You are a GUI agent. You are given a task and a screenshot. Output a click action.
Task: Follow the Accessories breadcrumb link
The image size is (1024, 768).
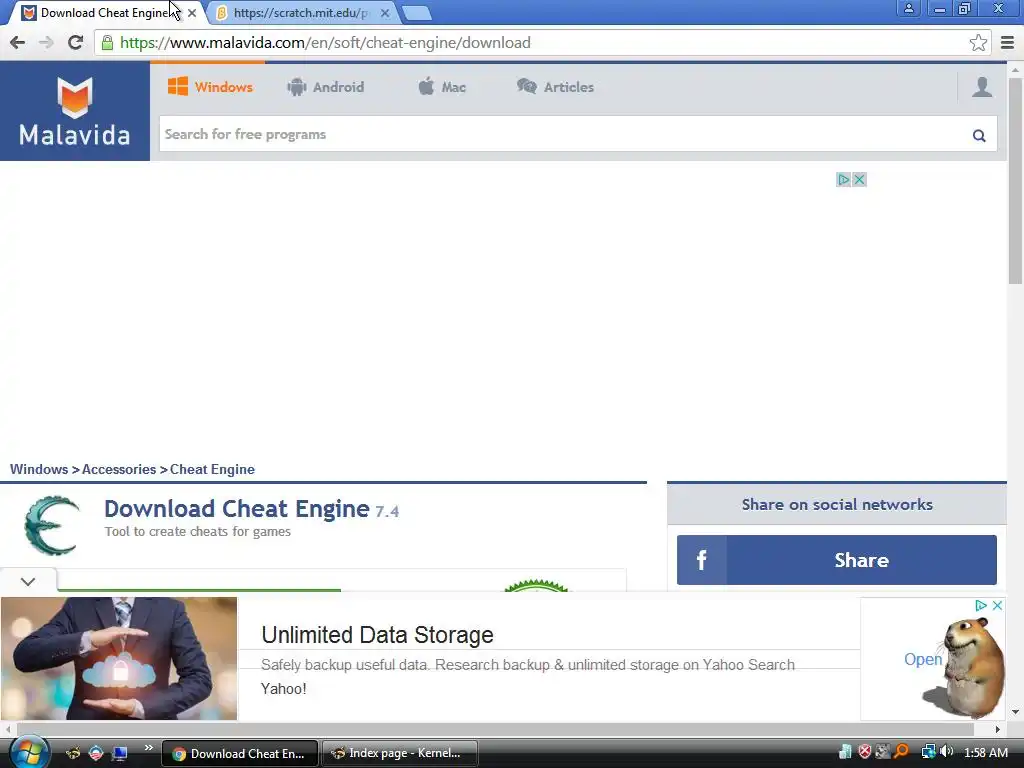(119, 470)
